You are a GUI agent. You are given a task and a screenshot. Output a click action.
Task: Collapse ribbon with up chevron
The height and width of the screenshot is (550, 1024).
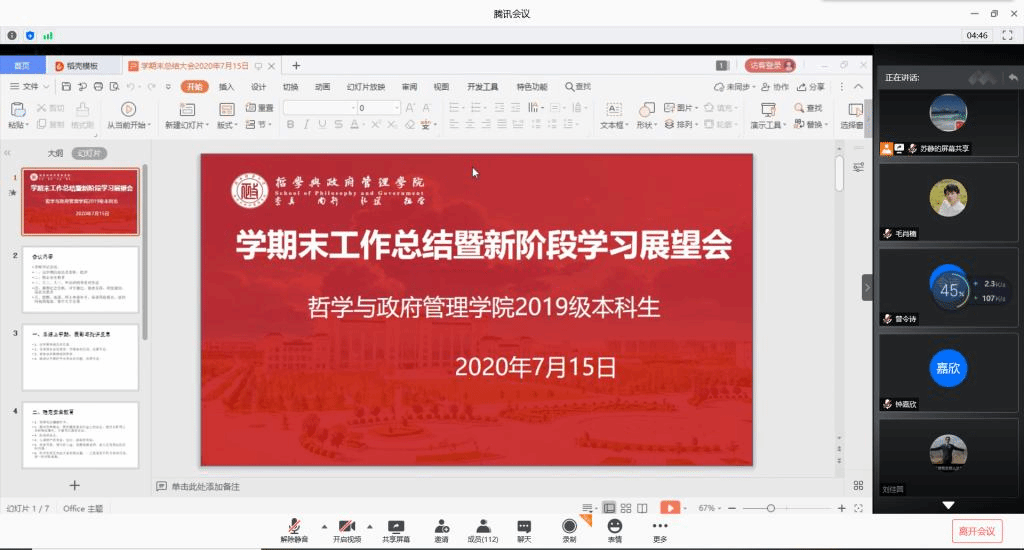click(858, 86)
